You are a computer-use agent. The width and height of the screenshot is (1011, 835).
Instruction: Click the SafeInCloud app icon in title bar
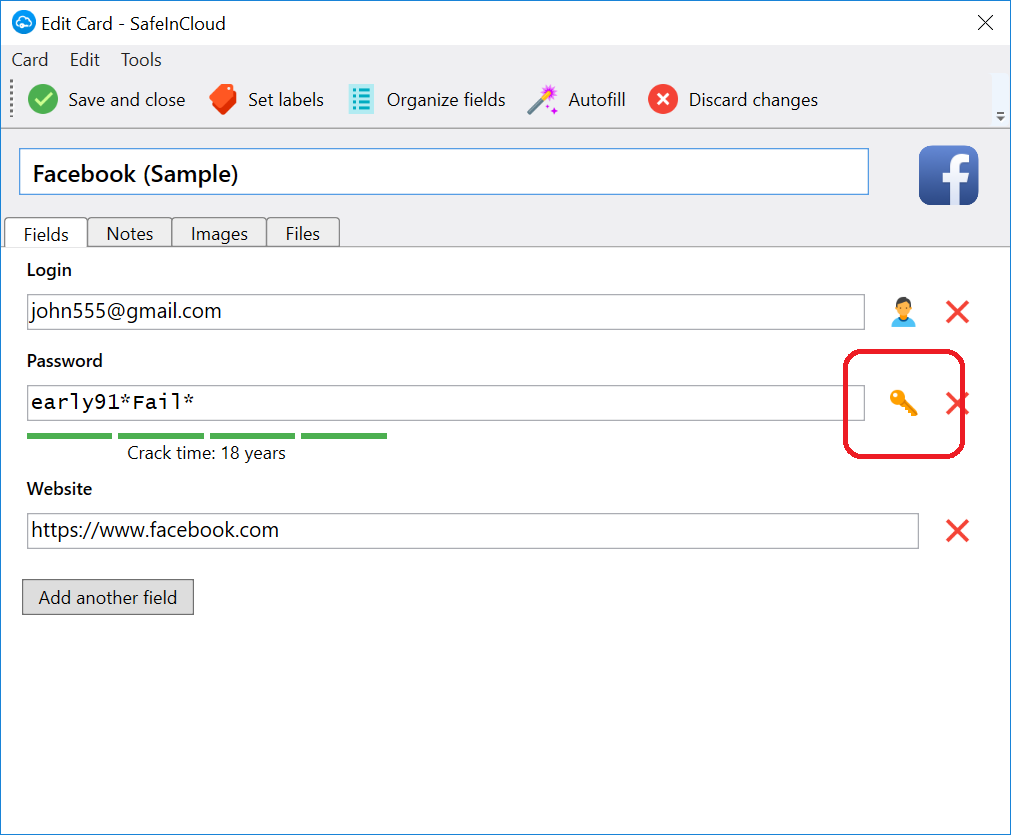point(24,23)
